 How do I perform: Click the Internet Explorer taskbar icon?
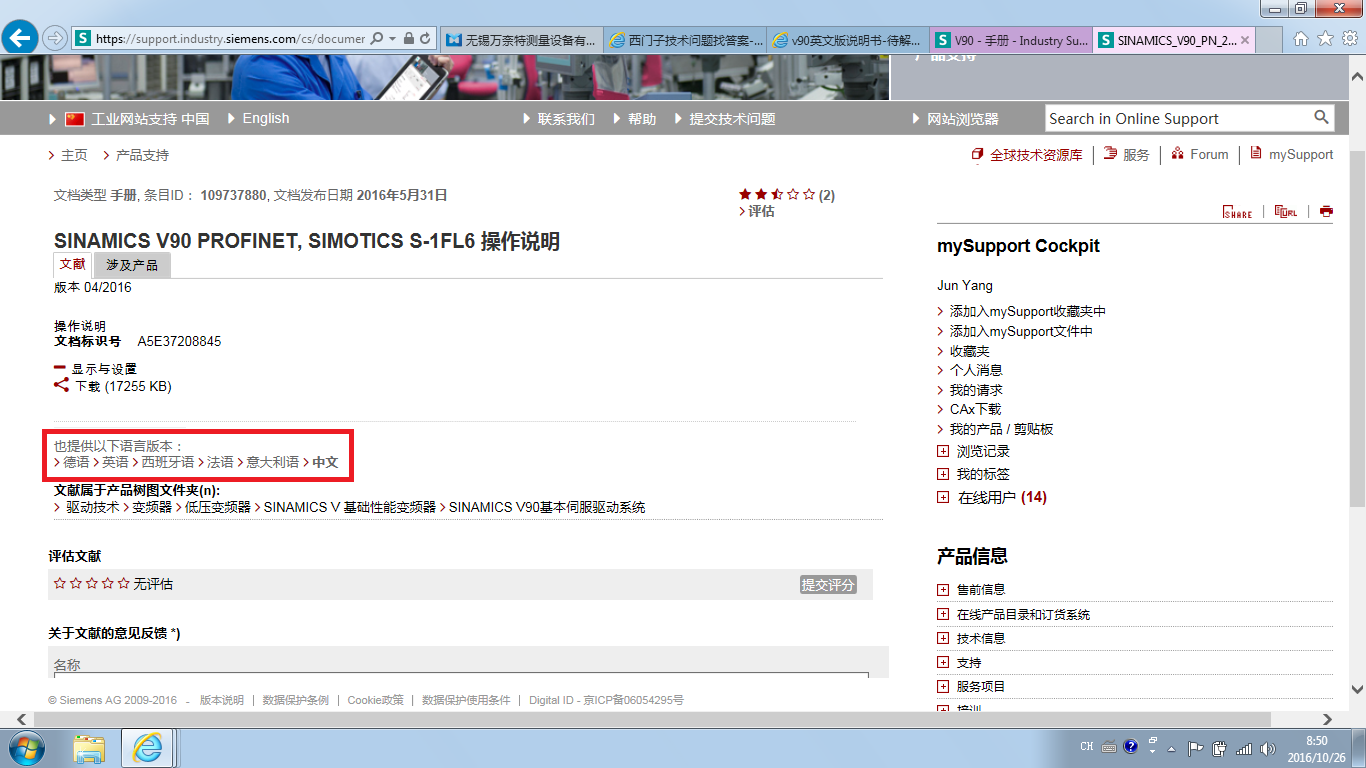(148, 747)
